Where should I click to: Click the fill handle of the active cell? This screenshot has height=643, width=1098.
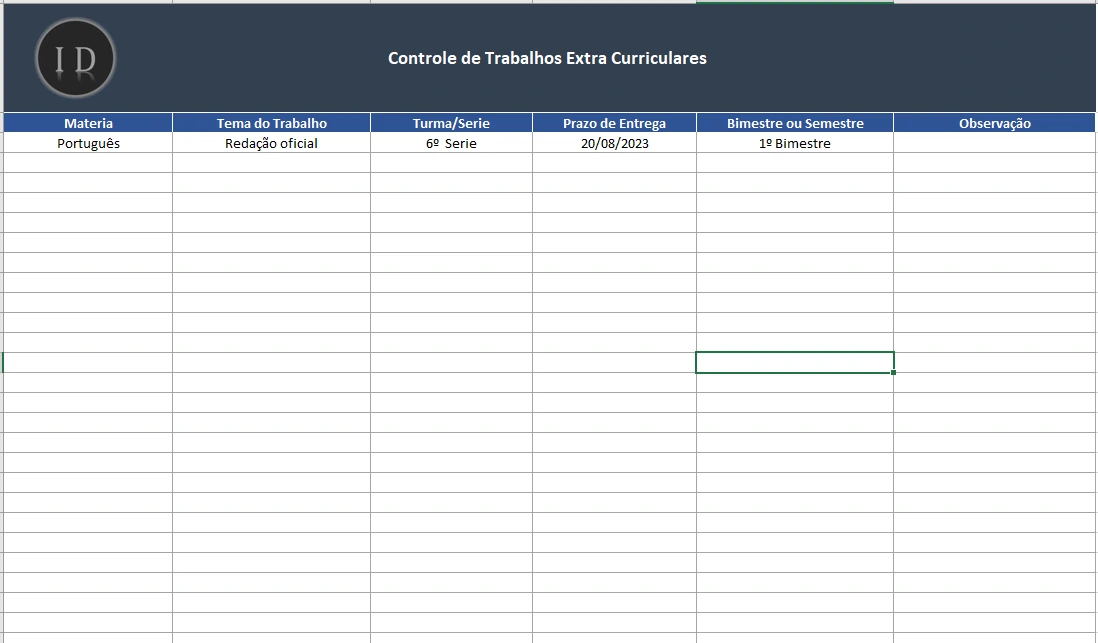(x=893, y=373)
